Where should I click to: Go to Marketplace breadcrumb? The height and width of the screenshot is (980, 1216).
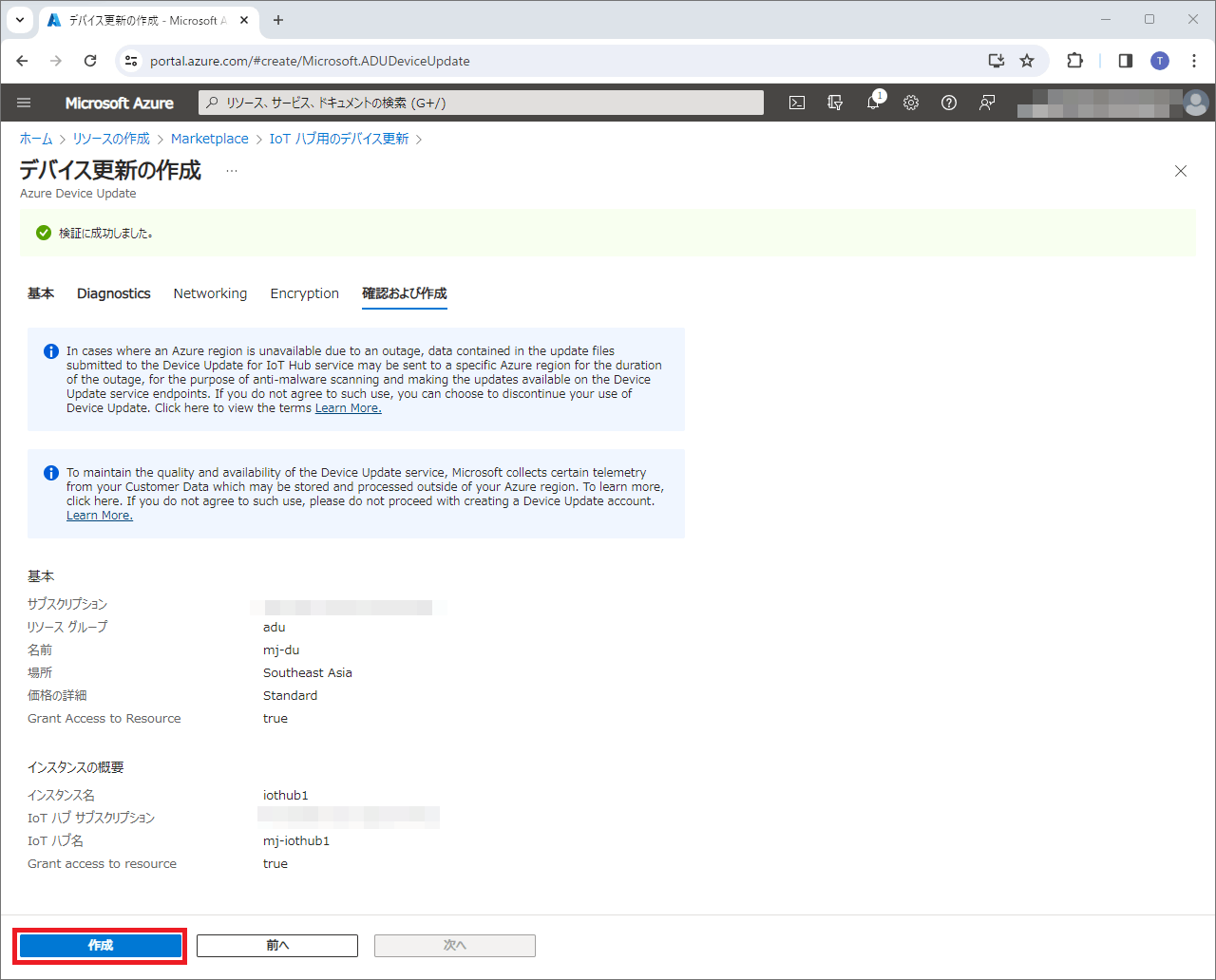(210, 139)
